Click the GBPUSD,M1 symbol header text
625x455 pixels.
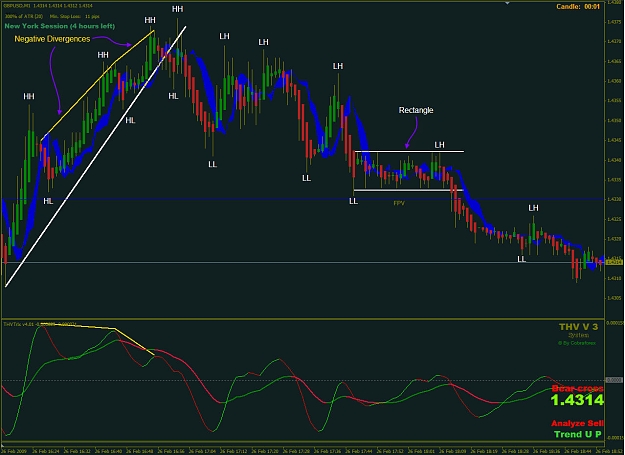(49, 6)
